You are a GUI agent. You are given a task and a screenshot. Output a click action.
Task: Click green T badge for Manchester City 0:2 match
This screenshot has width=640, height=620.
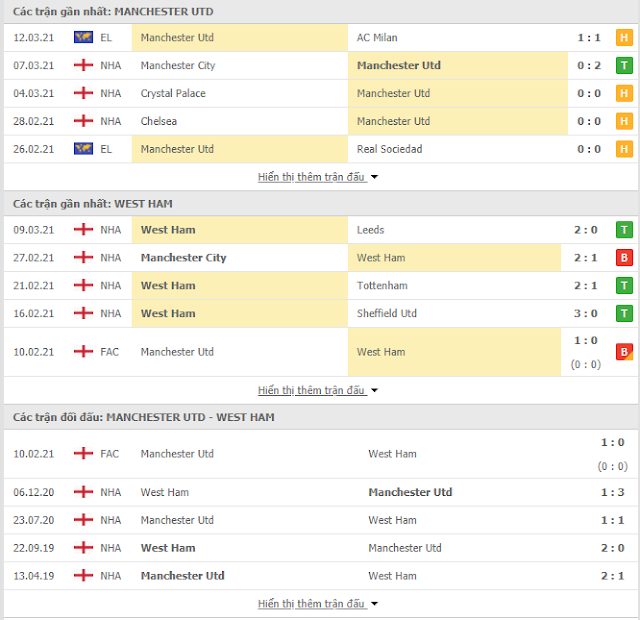coord(624,65)
